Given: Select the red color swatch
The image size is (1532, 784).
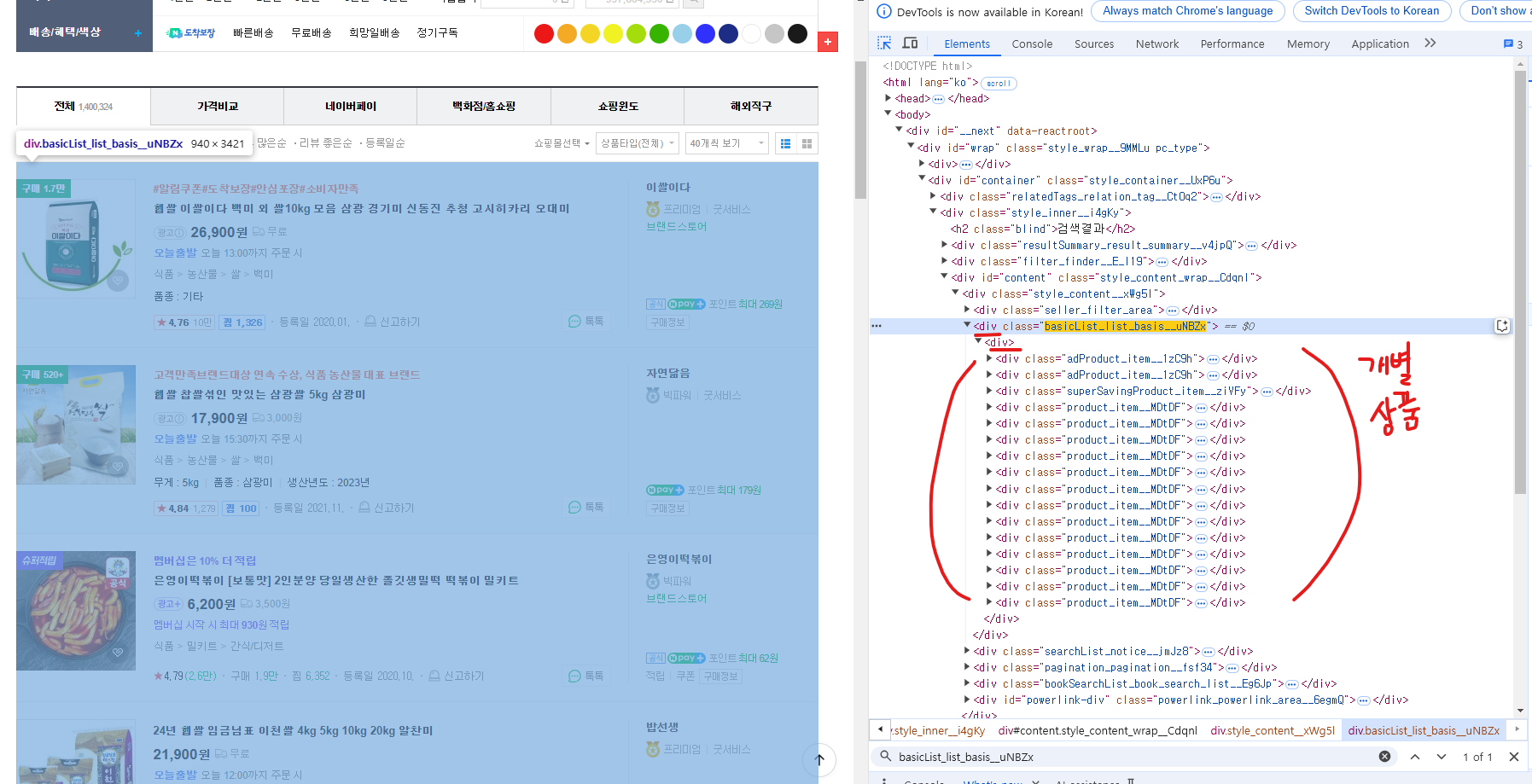Looking at the screenshot, I should click(544, 33).
